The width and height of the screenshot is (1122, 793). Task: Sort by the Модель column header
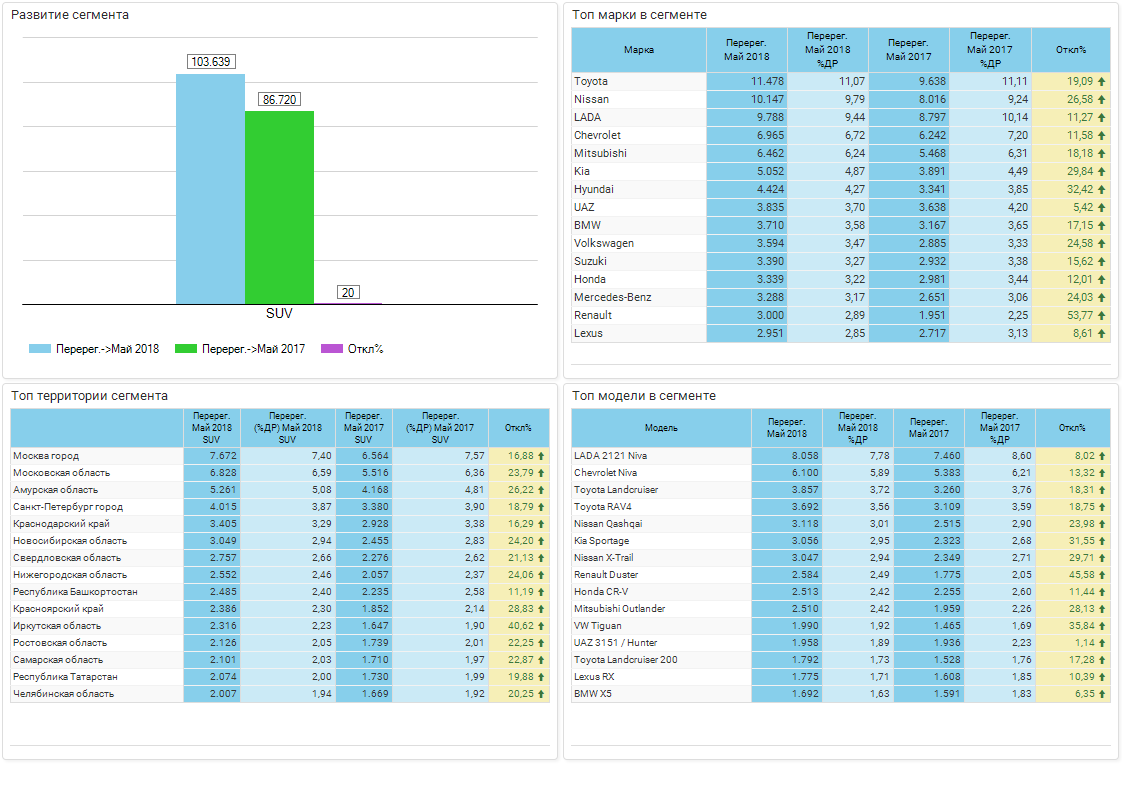[661, 428]
